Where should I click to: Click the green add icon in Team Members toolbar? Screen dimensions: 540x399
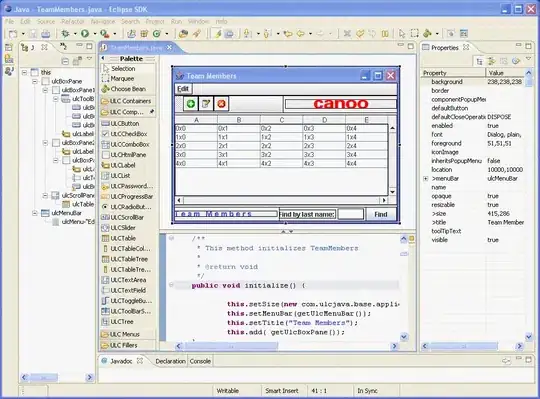point(190,104)
